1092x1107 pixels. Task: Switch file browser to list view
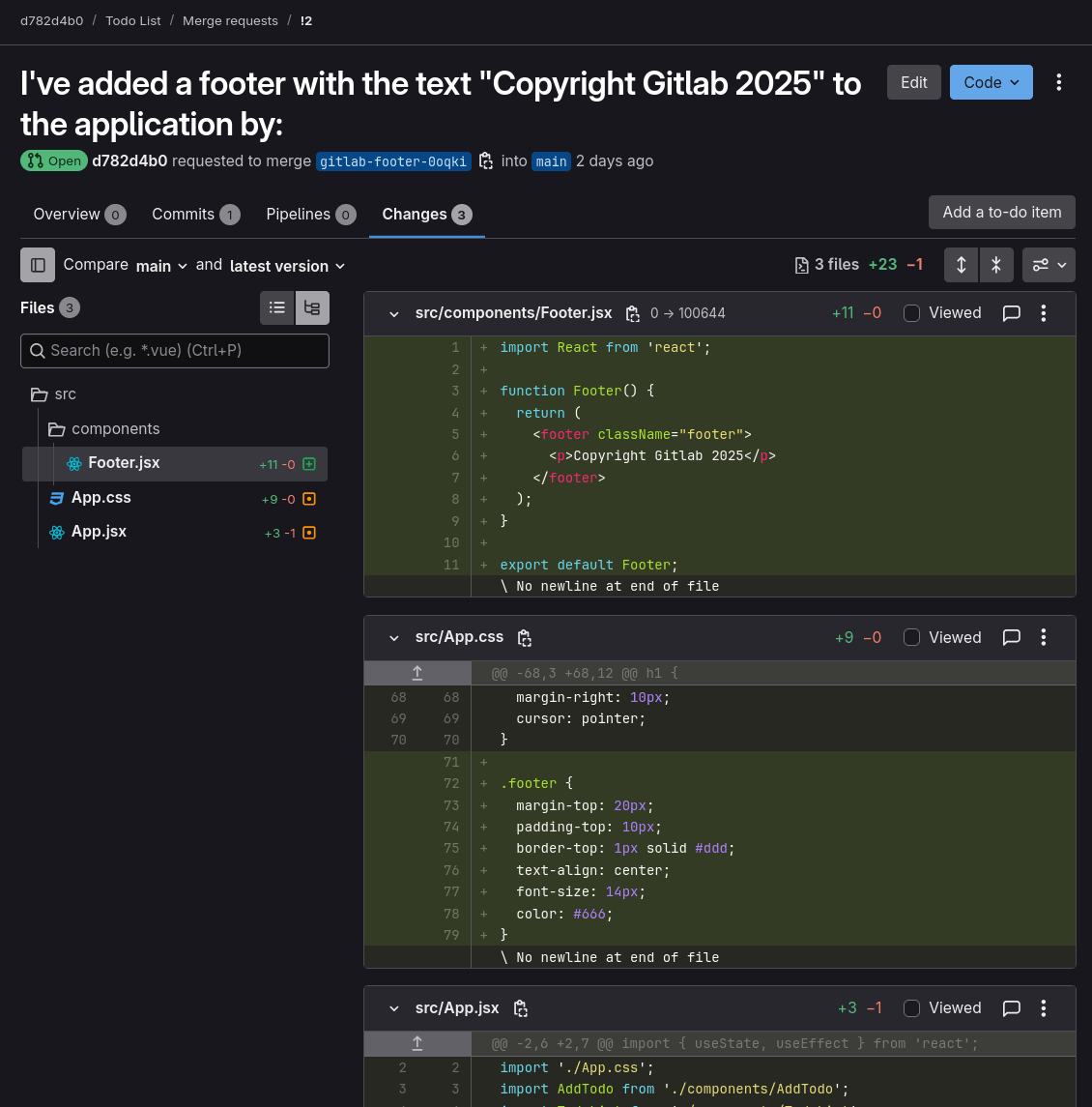coord(276,307)
